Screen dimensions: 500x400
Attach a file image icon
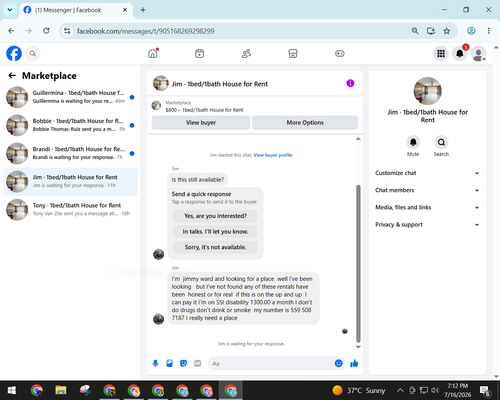click(169, 363)
